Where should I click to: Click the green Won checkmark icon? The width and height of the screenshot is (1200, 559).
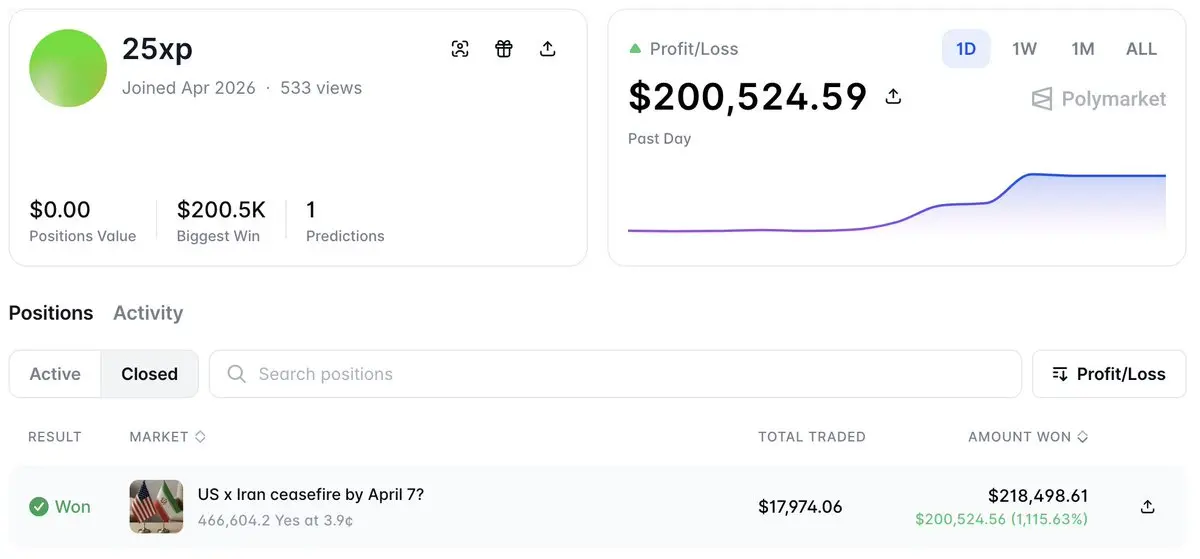pyautogui.click(x=39, y=507)
